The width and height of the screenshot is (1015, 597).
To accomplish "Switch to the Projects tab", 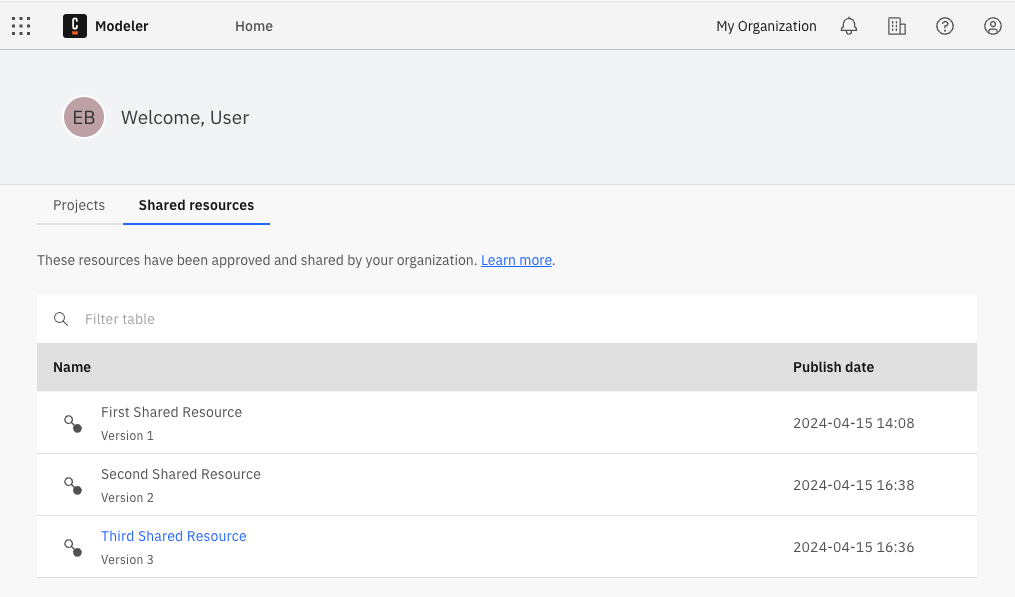I will (79, 205).
